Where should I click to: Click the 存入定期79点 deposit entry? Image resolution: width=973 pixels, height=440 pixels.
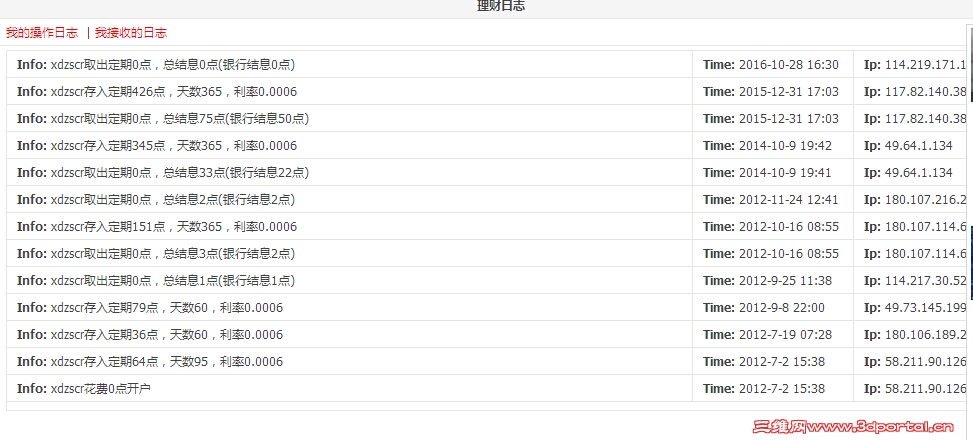pos(166,308)
